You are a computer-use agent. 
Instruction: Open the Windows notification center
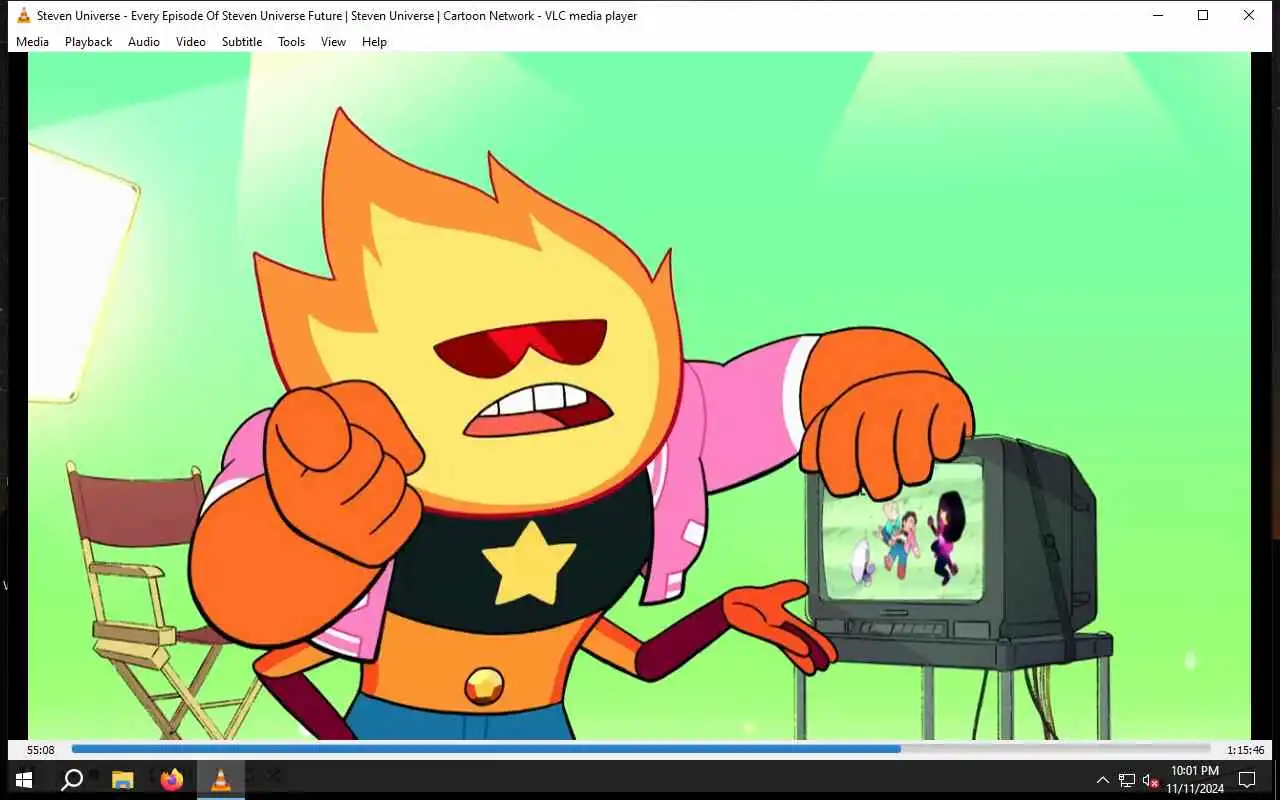(x=1247, y=779)
